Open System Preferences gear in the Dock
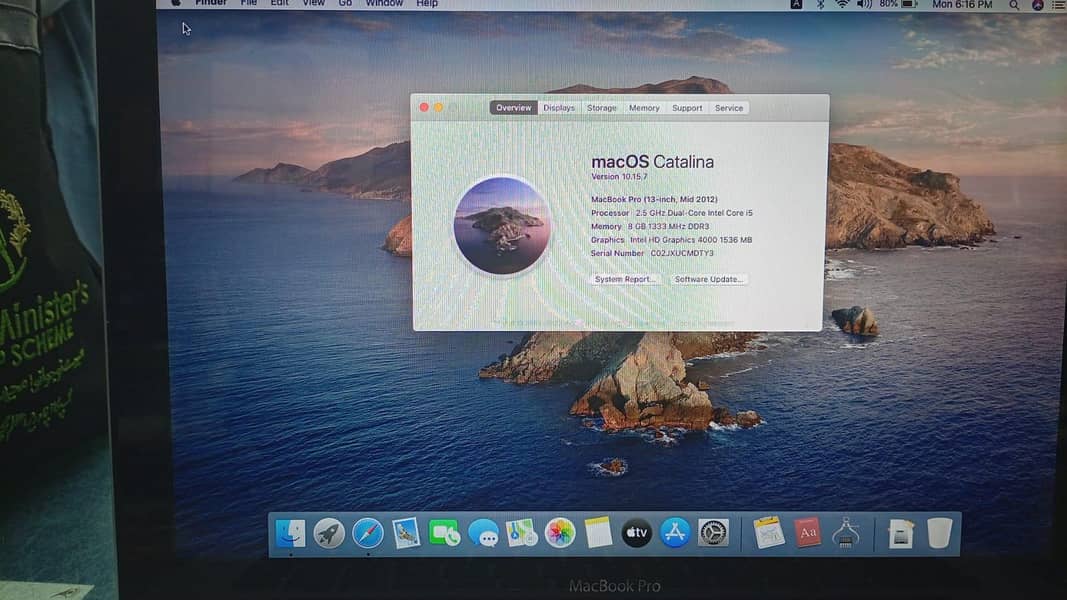Screen dimensions: 1067x600 pyautogui.click(x=713, y=533)
